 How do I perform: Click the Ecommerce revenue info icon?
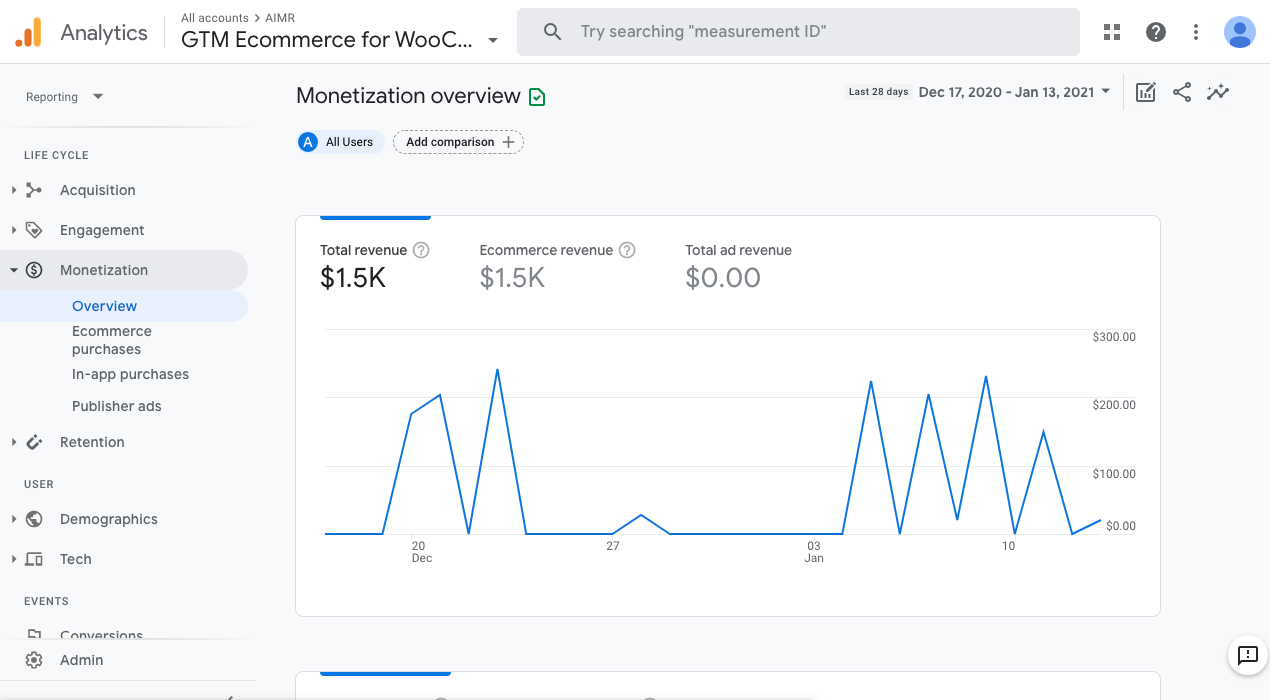(x=627, y=250)
